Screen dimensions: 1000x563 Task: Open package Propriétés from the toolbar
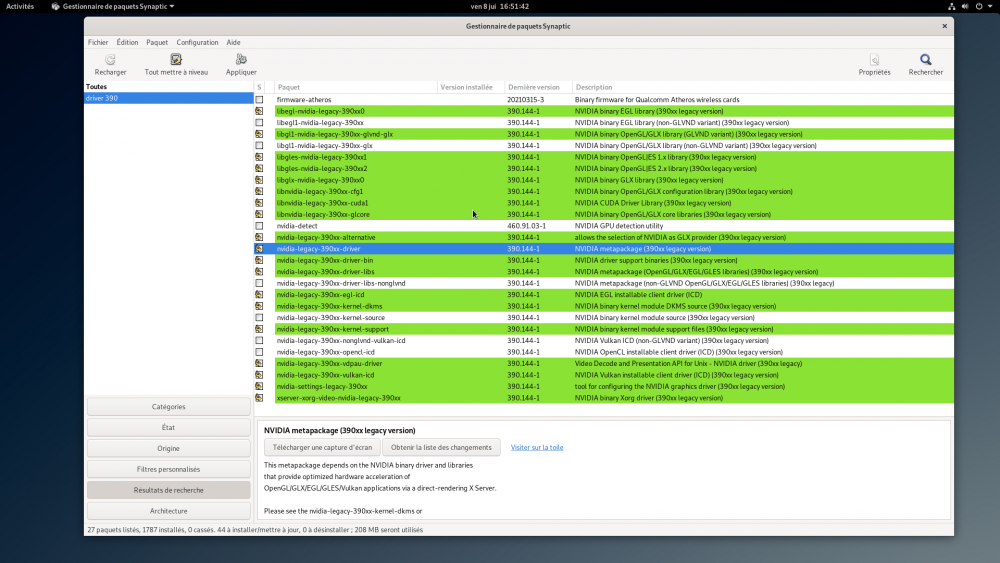pyautogui.click(x=874, y=60)
